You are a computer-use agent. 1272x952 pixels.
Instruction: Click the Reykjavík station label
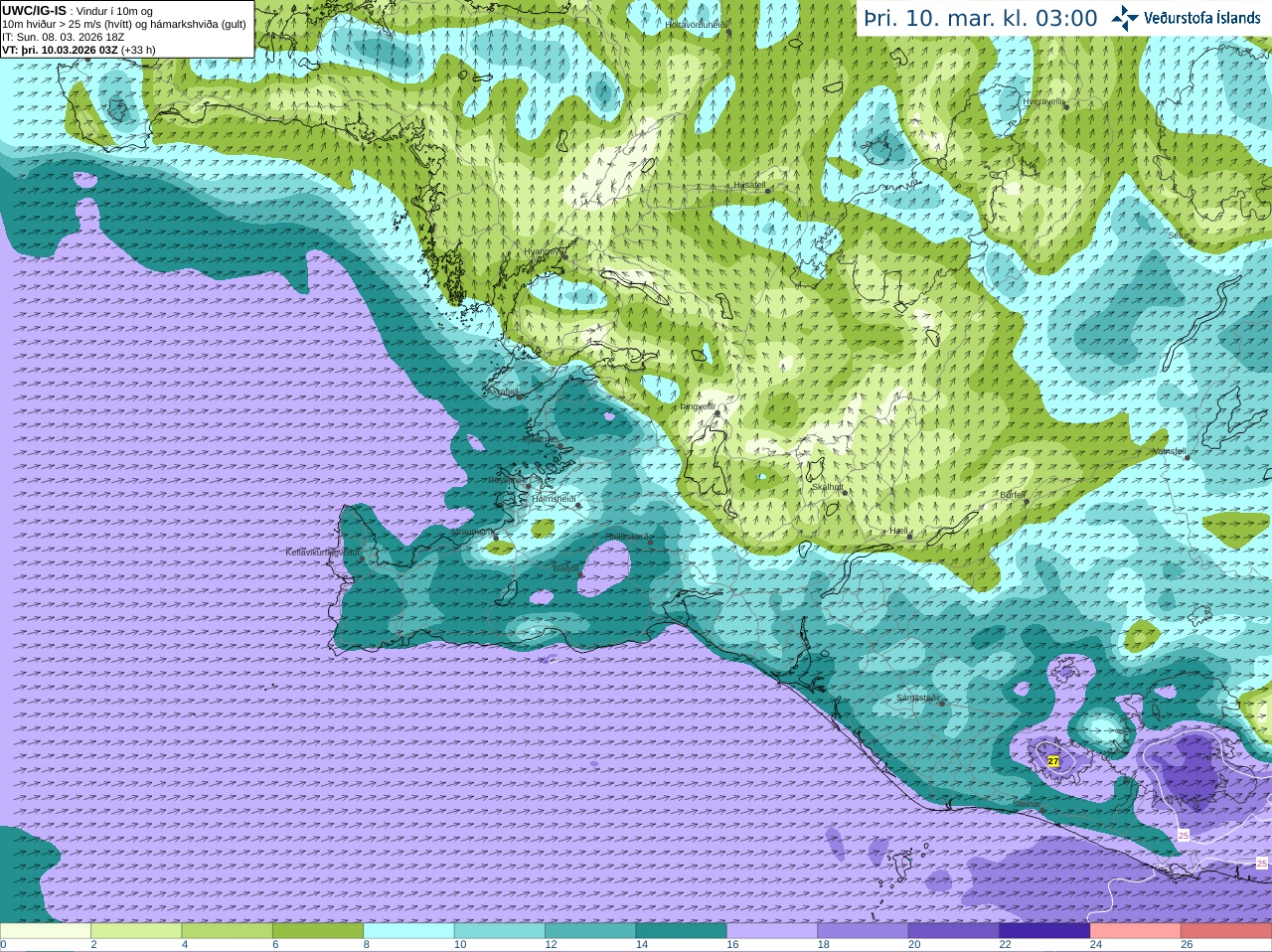[x=506, y=480]
